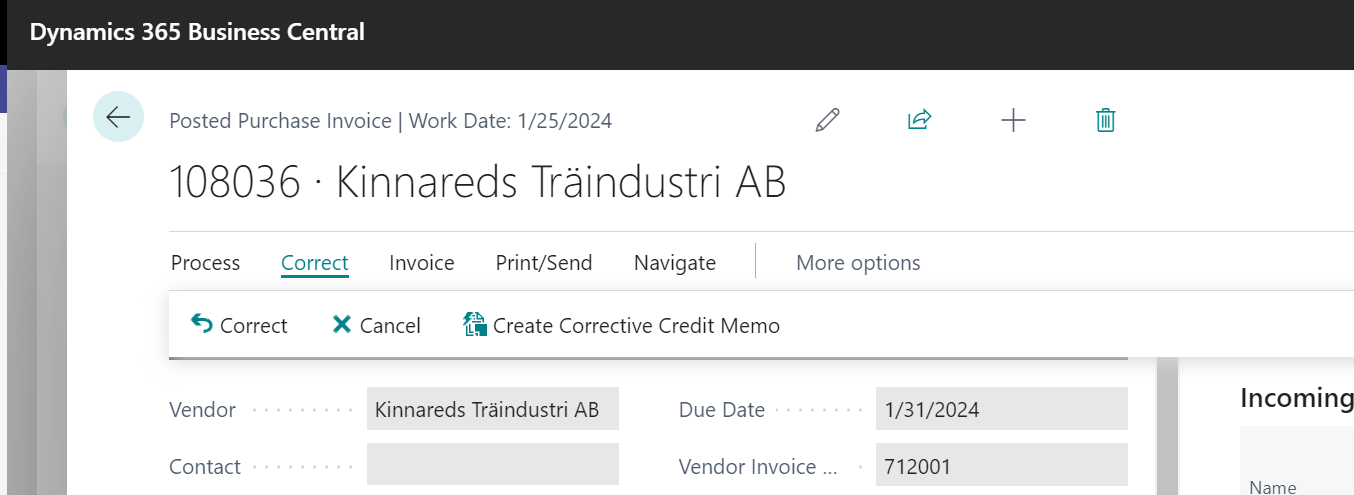This screenshot has width=1354, height=495.
Task: Open the Navigate menu
Action: [675, 263]
